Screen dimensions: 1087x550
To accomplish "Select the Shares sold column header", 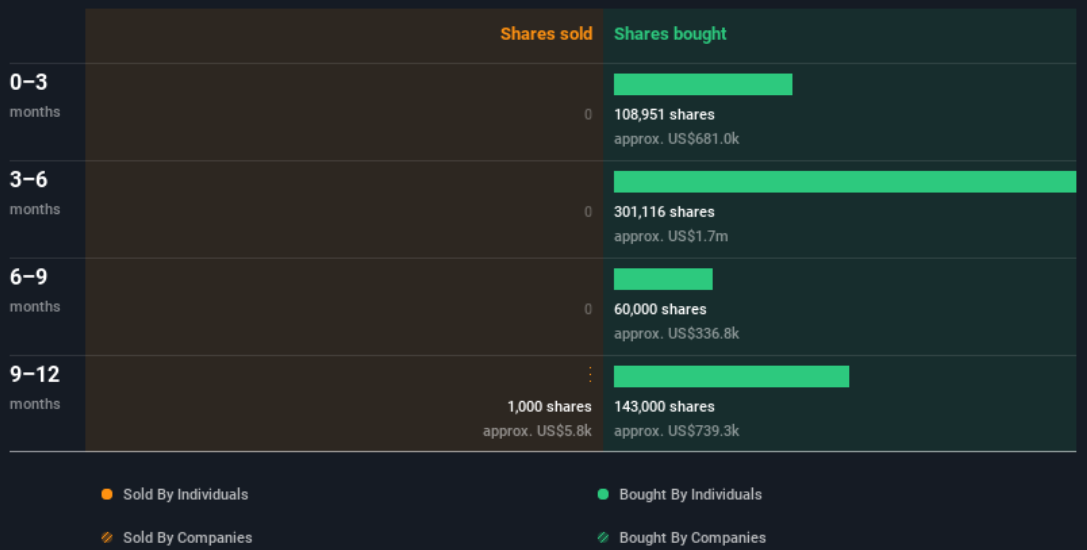I will (x=546, y=34).
